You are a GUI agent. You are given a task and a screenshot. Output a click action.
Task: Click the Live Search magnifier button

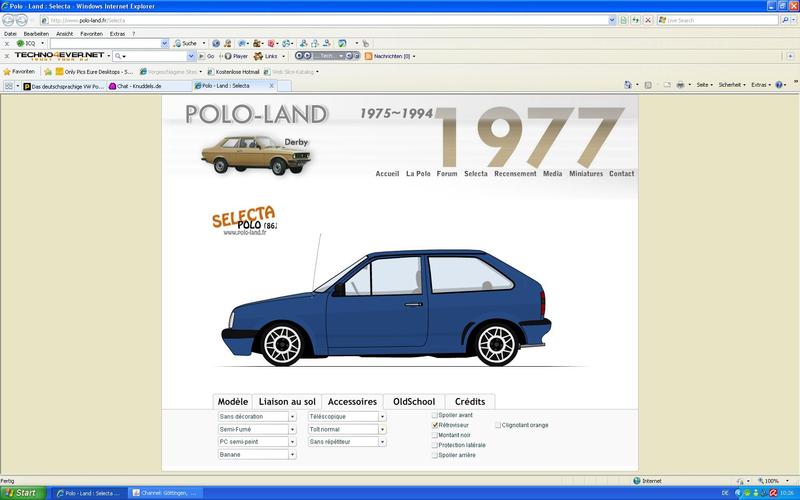[x=785, y=20]
